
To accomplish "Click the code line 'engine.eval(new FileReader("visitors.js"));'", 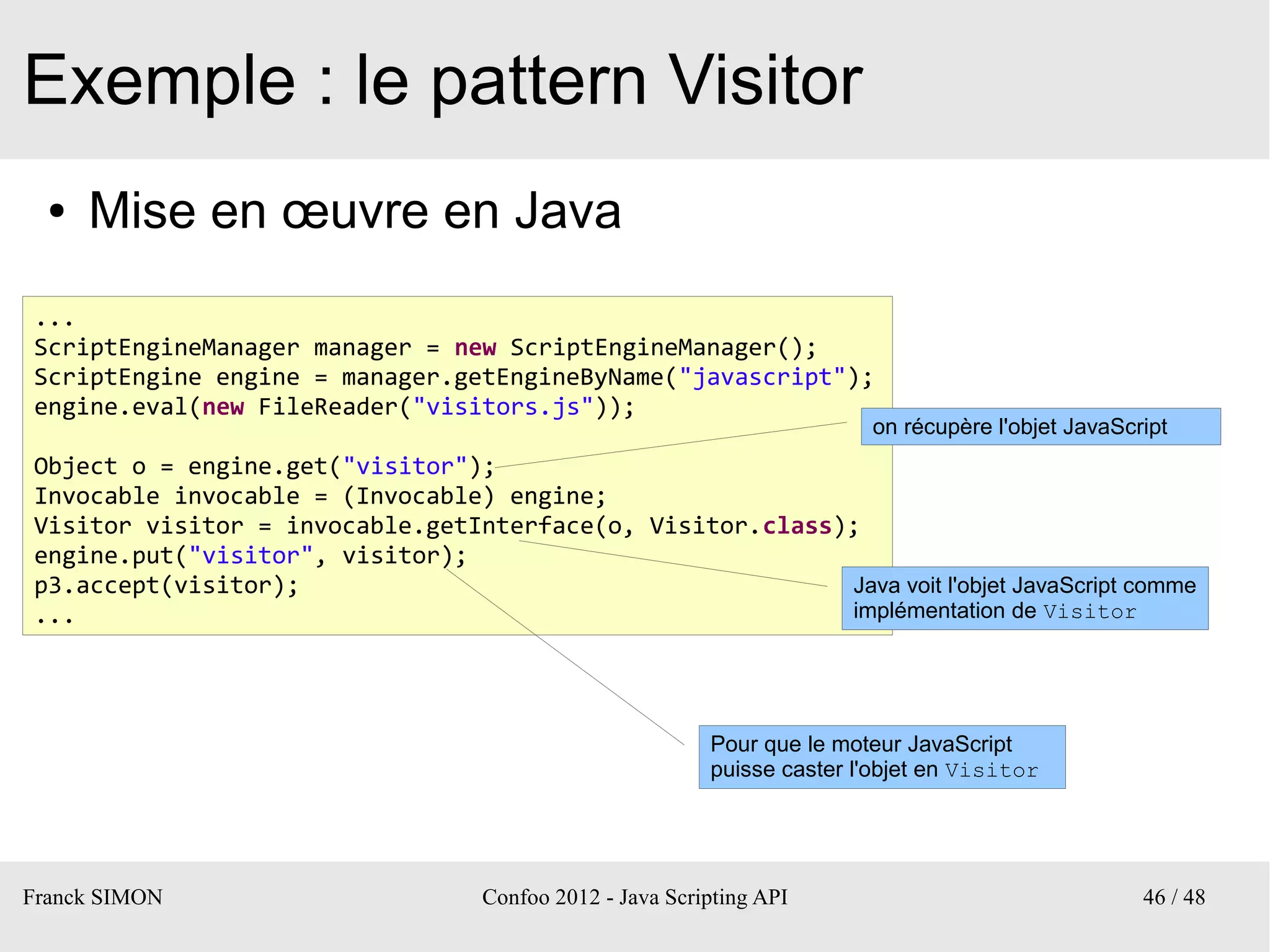I will (x=334, y=407).
